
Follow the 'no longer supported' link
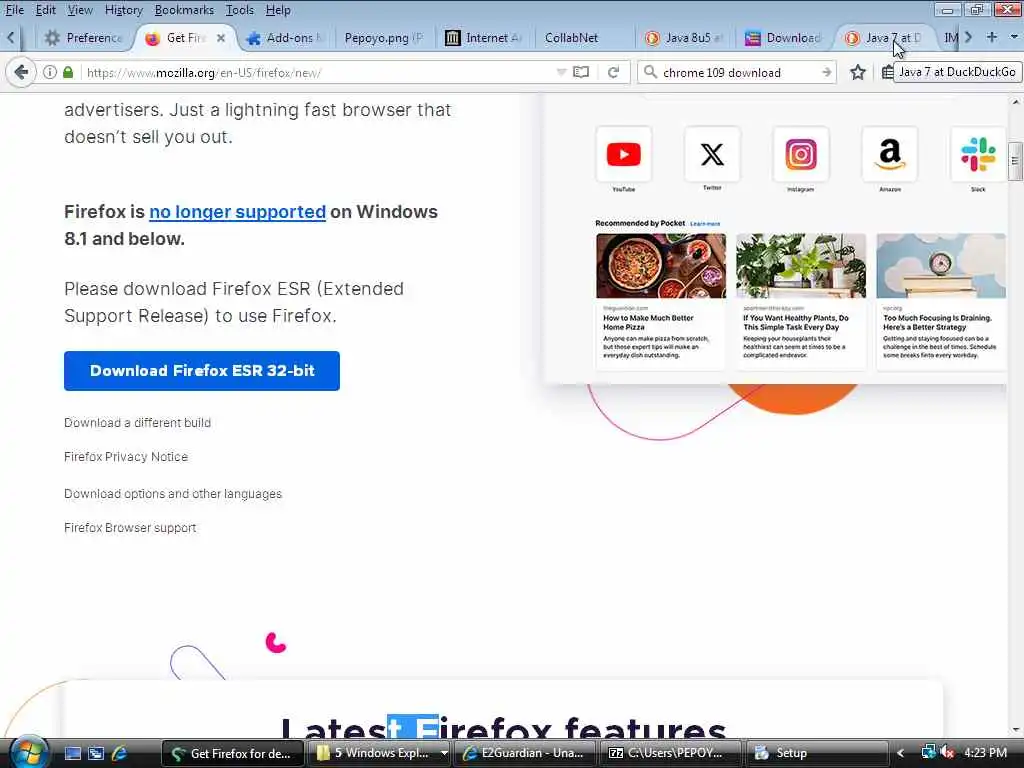coord(237,212)
